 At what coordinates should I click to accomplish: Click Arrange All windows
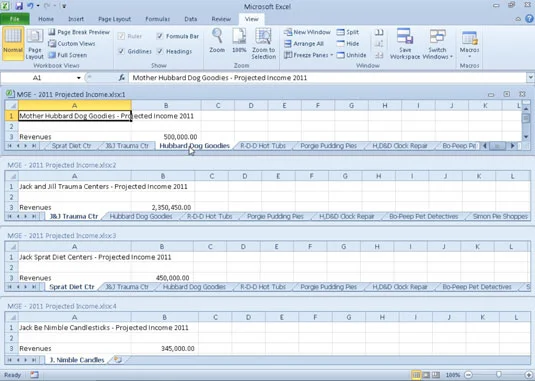click(x=304, y=44)
